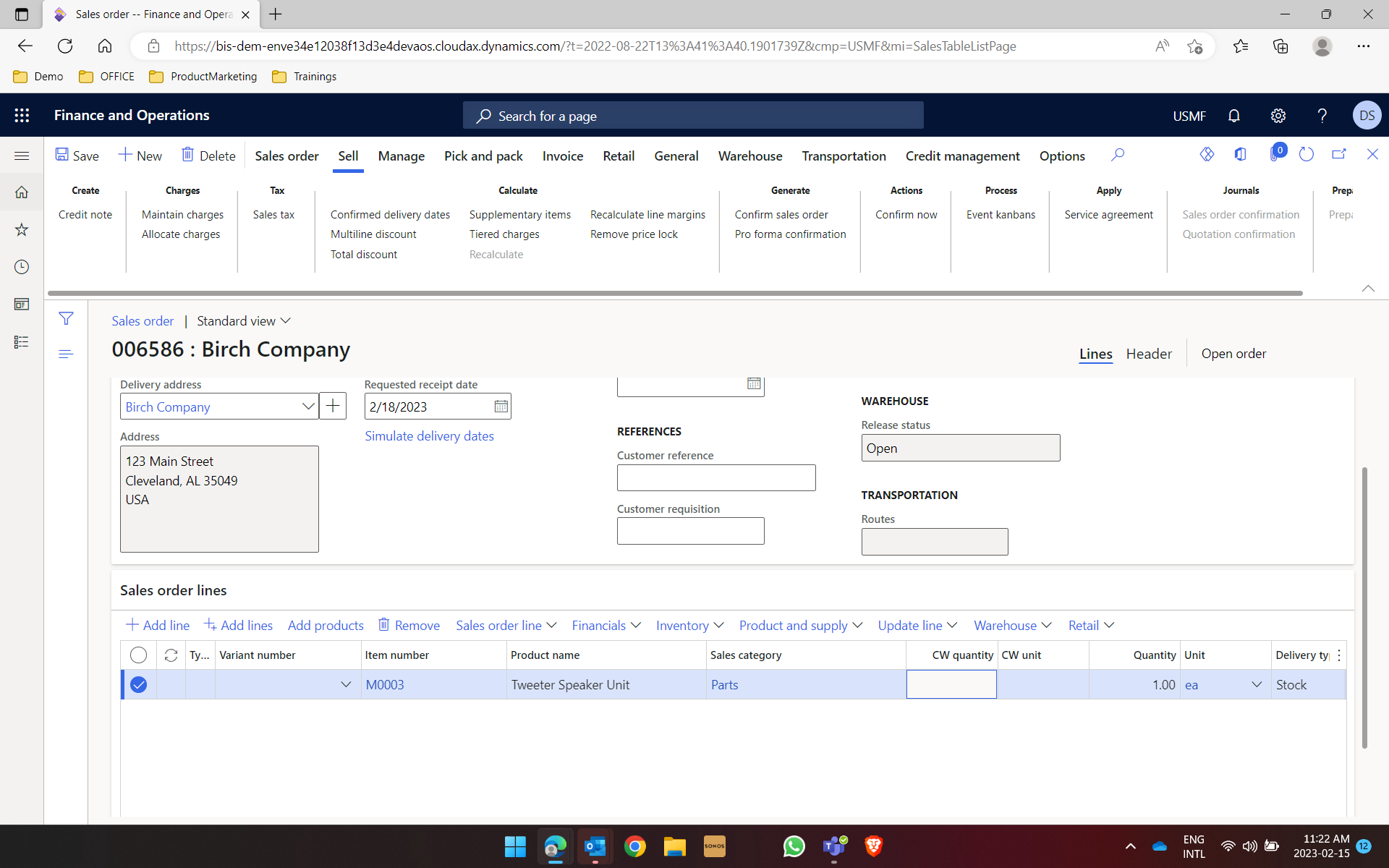This screenshot has width=1389, height=868.
Task: Expand the Standard view dropdown
Action: click(x=244, y=320)
